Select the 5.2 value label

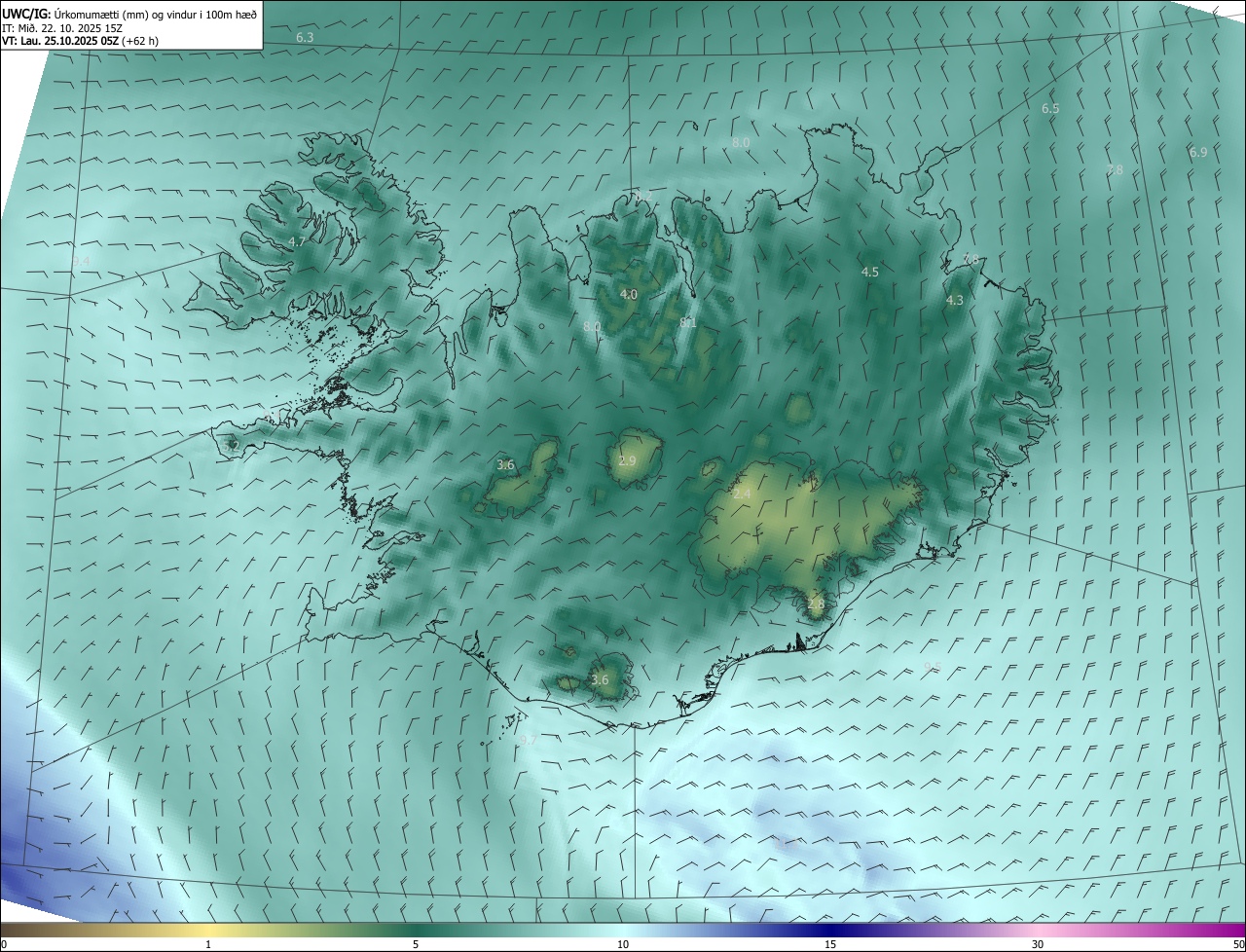231,445
